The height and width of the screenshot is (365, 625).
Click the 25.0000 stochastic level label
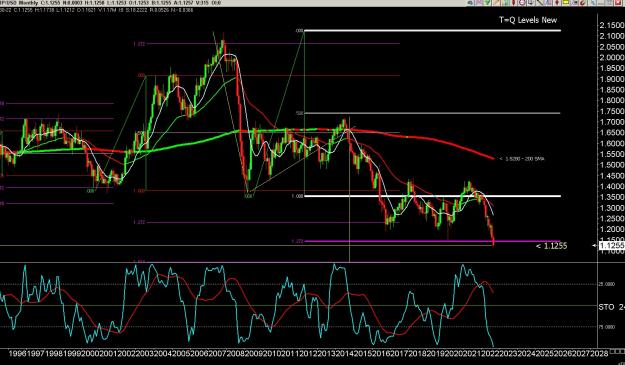pos(607,284)
